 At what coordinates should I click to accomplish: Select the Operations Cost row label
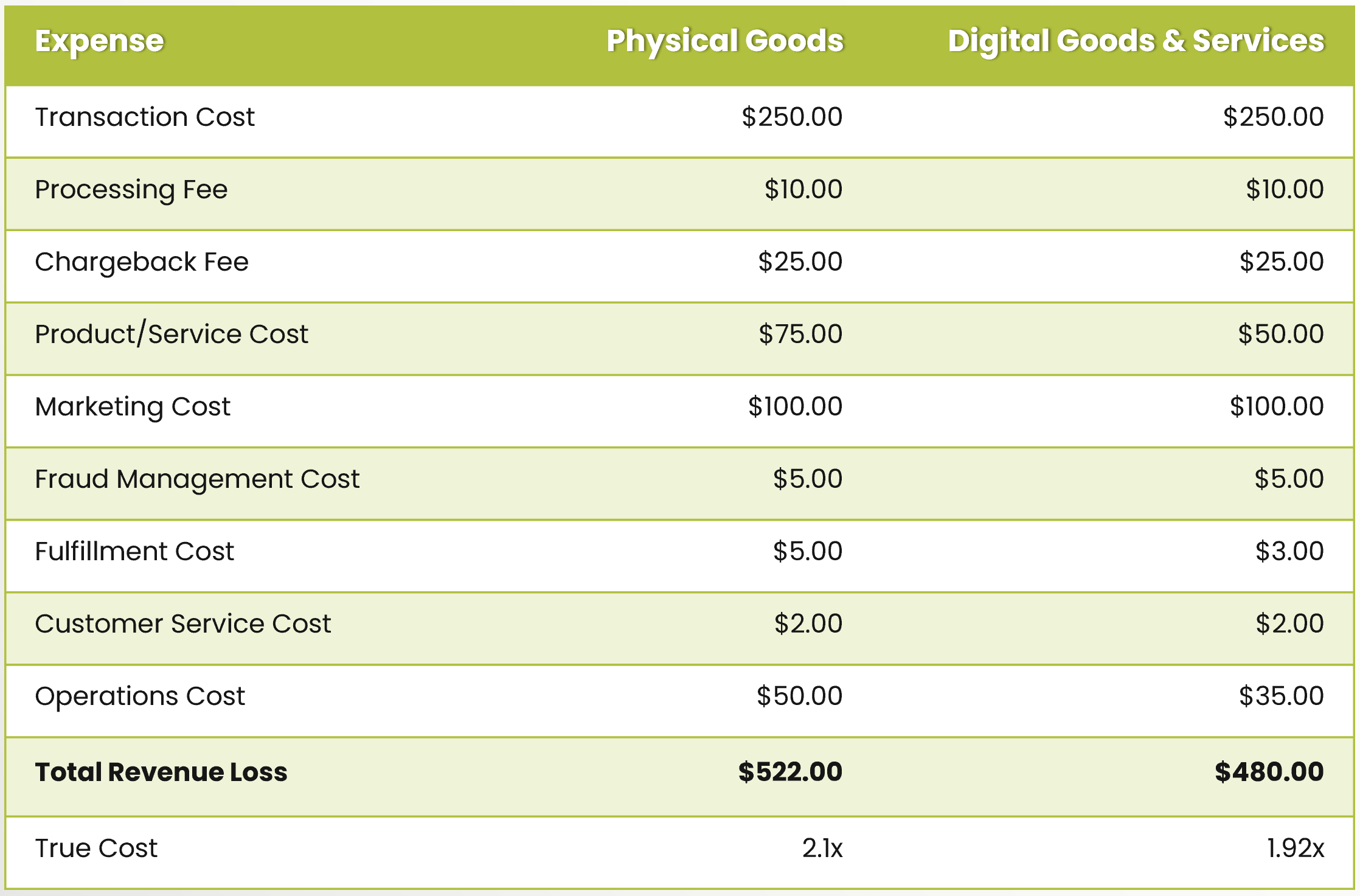[140, 696]
